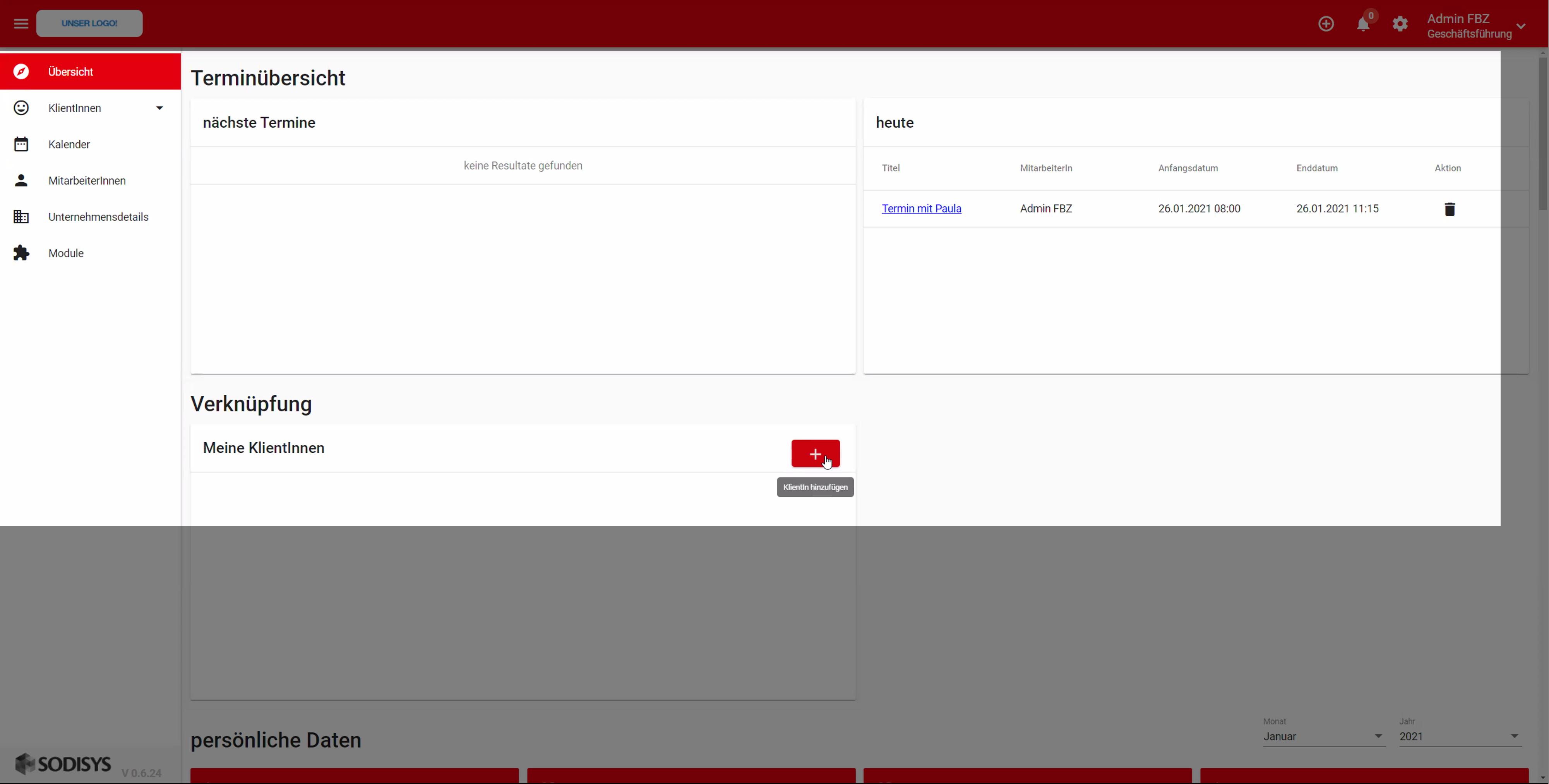The width and height of the screenshot is (1549, 784).
Task: Click the 26.01.2021 11:15 end date cell
Action: coord(1337,209)
